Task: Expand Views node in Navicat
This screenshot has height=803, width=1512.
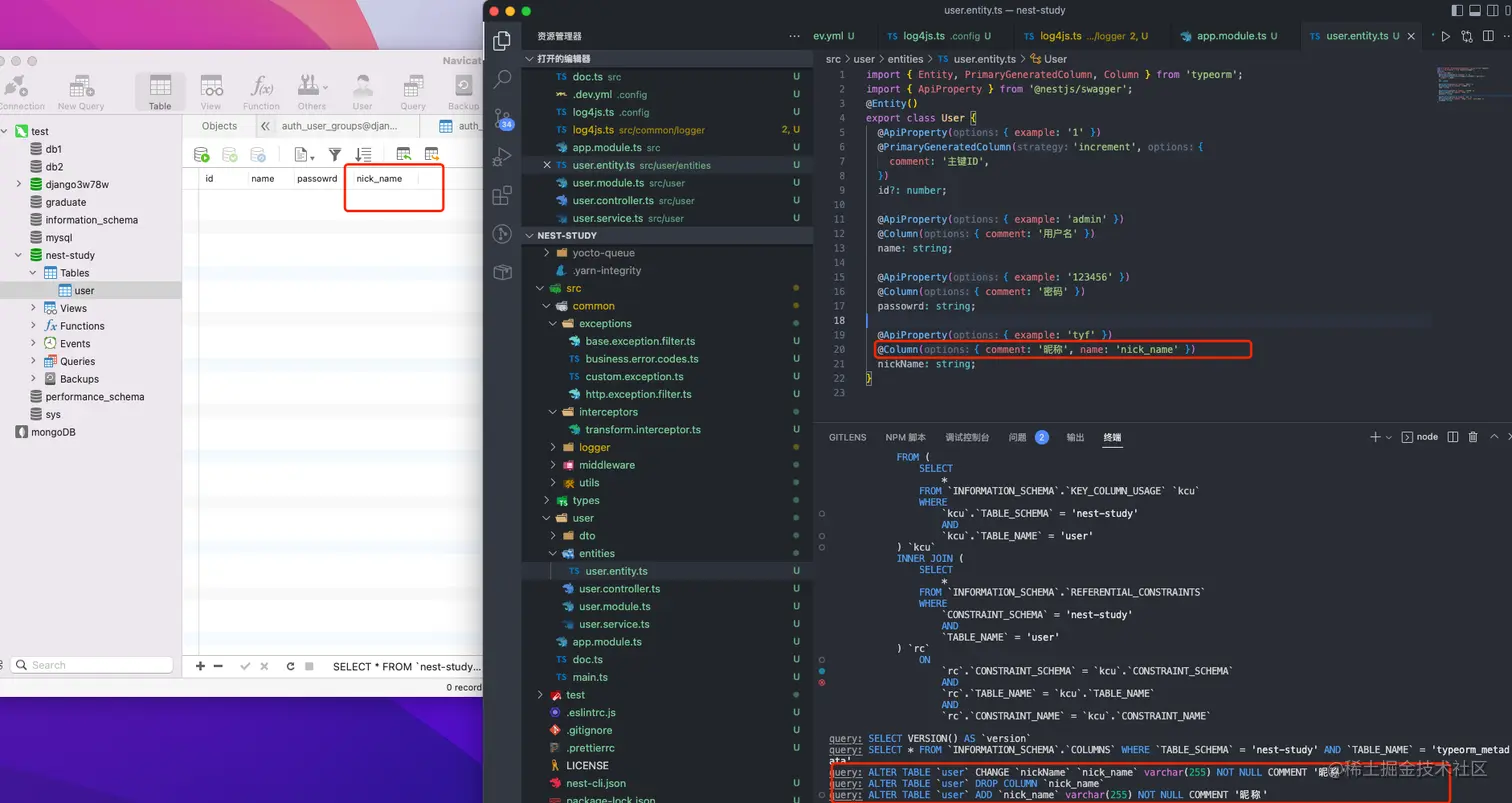Action: (34, 308)
